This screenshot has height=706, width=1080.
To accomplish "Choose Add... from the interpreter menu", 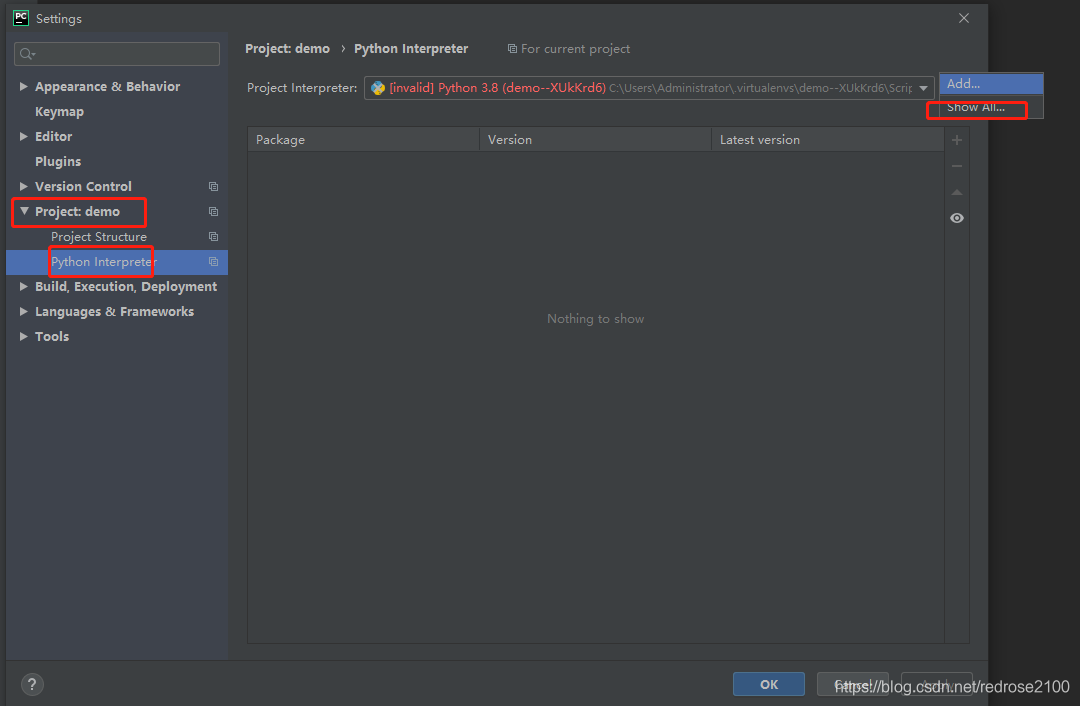I will 991,84.
